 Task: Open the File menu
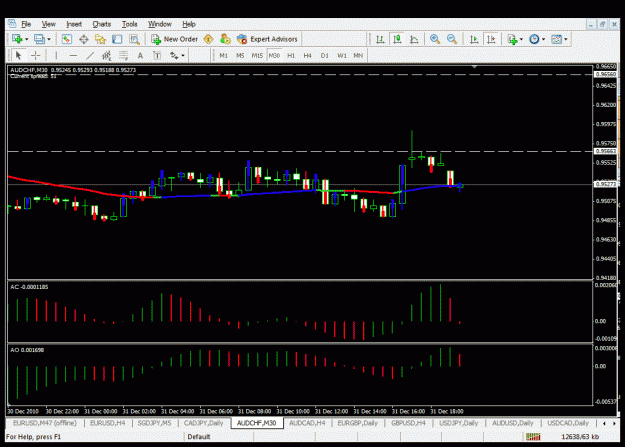tap(26, 24)
